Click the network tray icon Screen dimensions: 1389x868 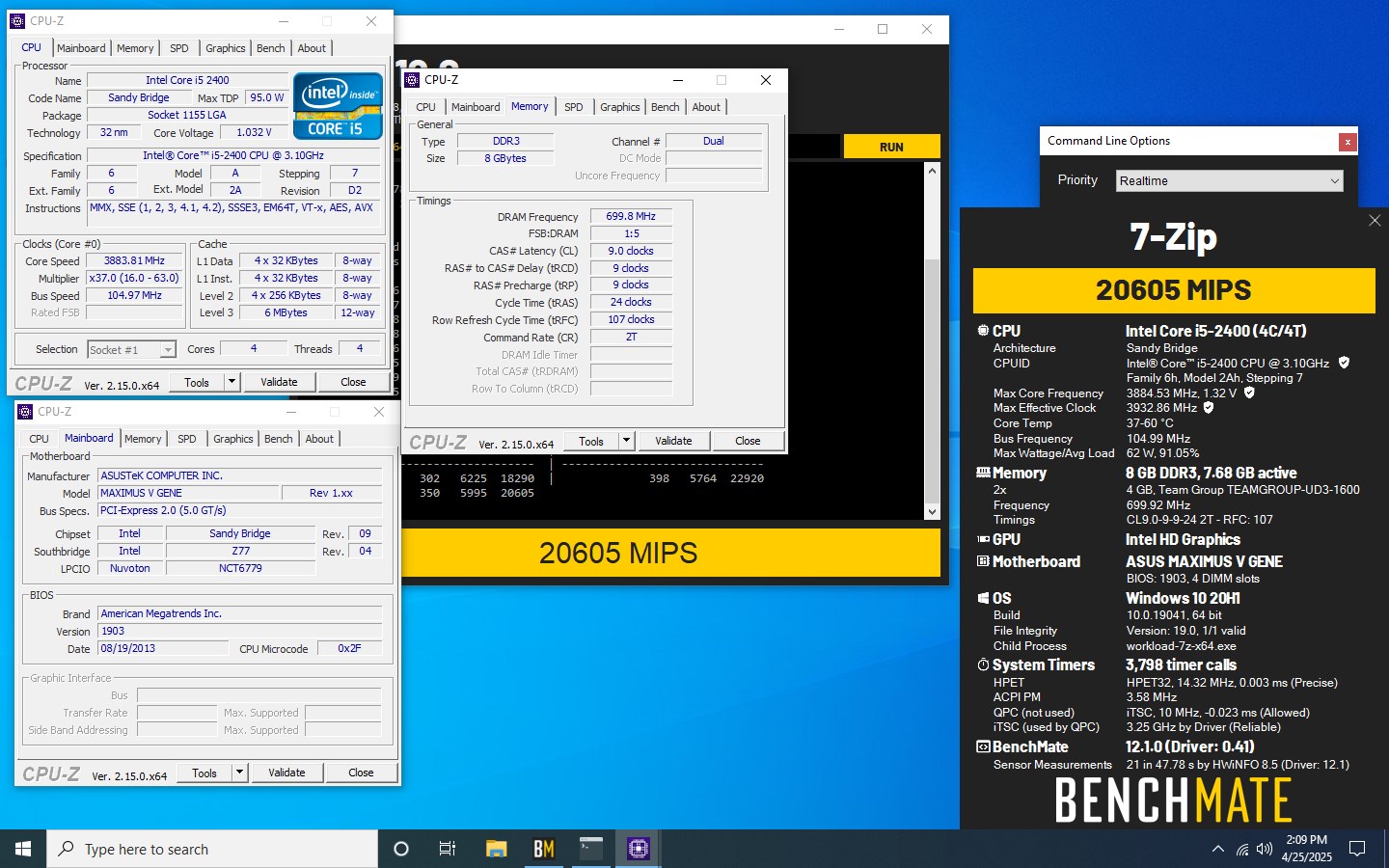[1242, 849]
